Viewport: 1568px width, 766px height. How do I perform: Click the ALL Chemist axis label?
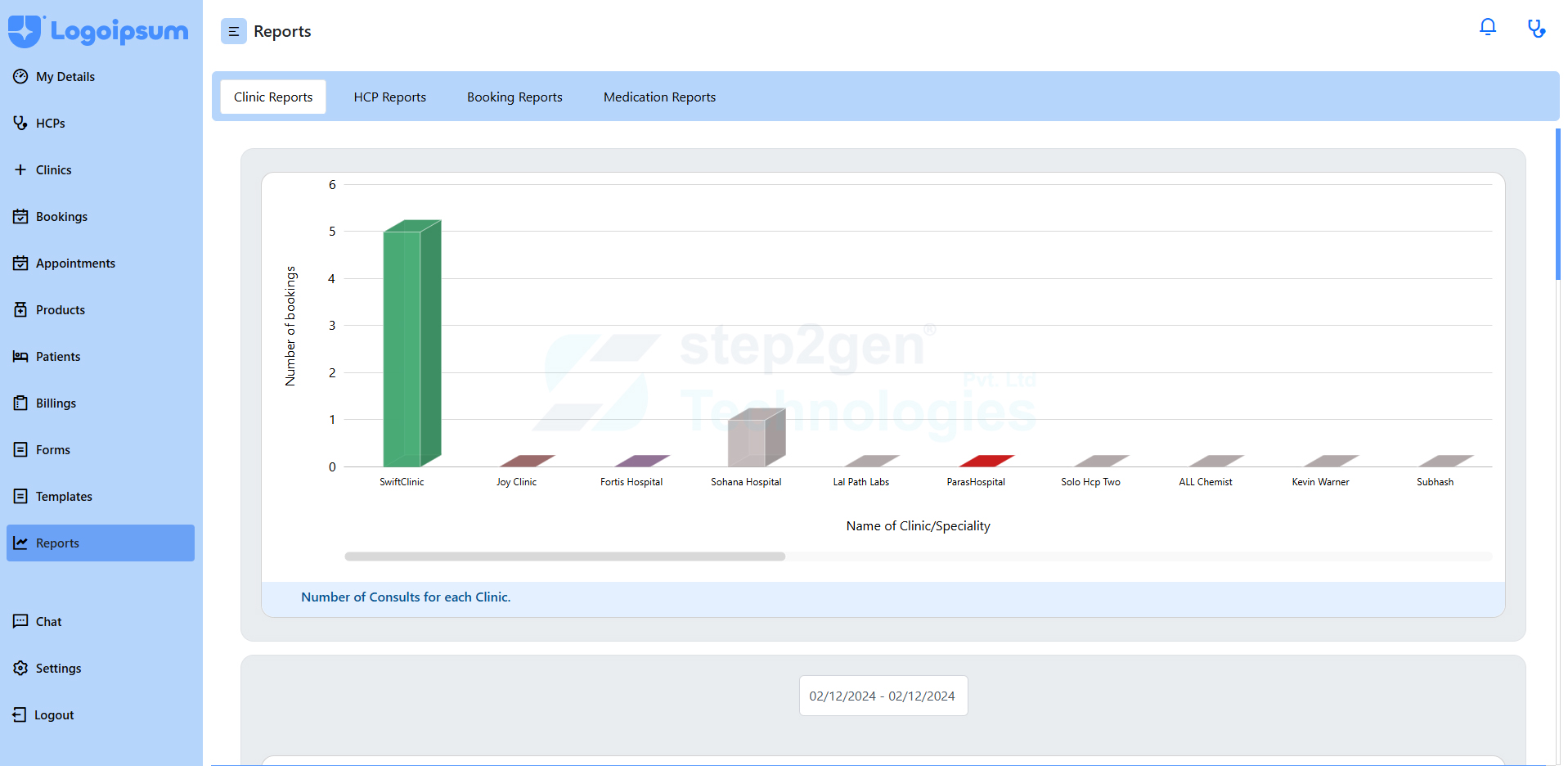[1206, 482]
